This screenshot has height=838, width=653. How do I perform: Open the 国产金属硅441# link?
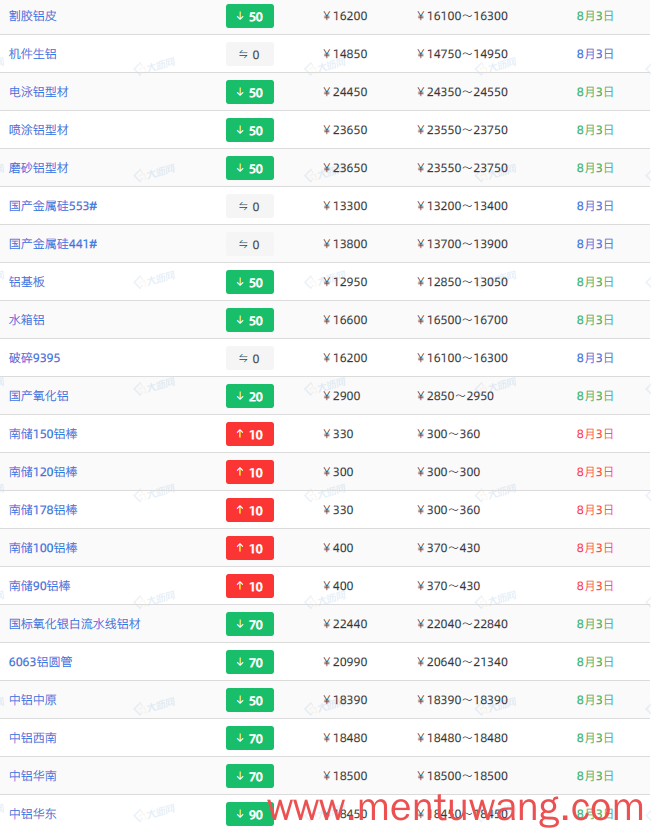(53, 244)
